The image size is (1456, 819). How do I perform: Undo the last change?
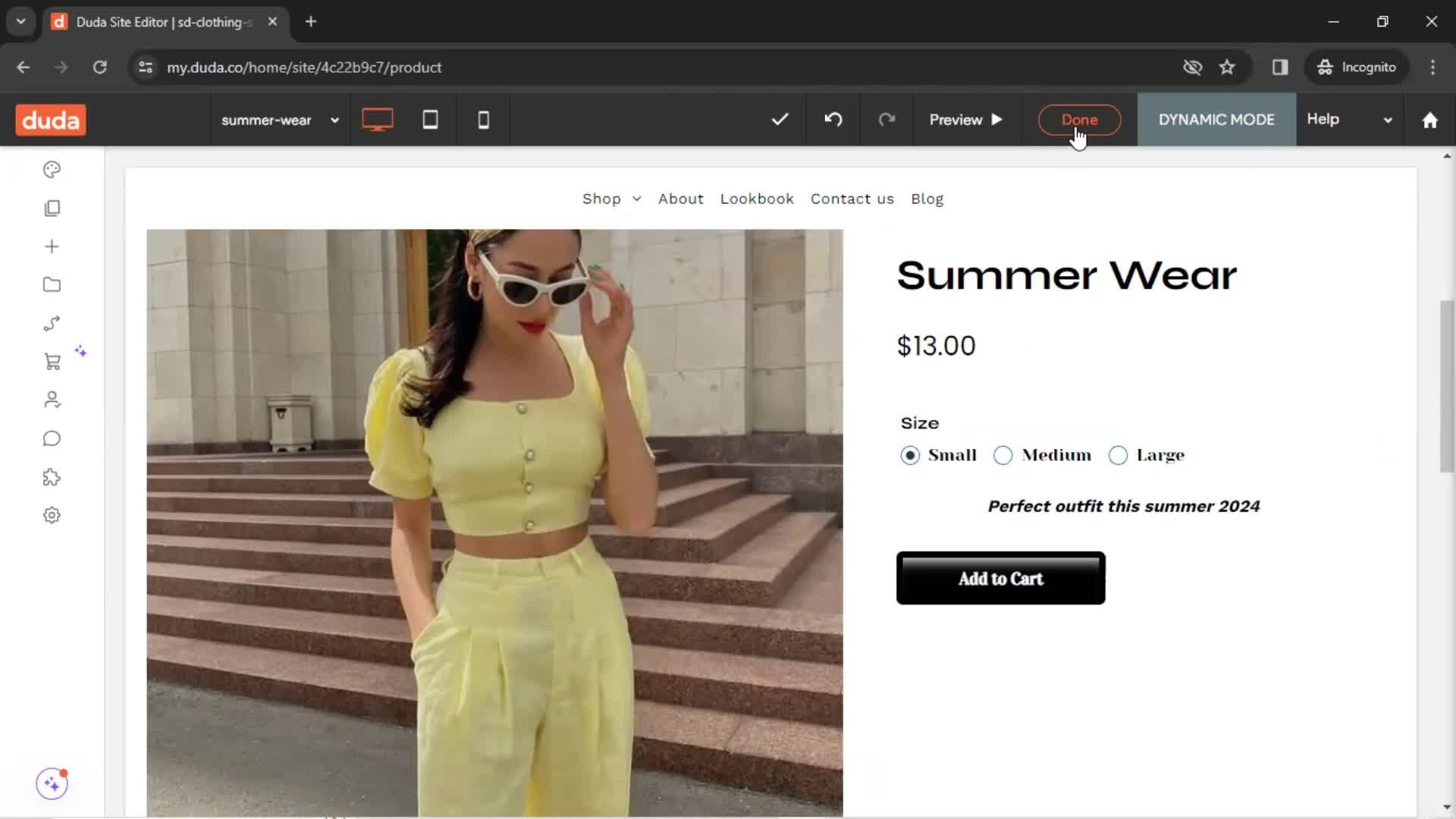pyautogui.click(x=833, y=119)
